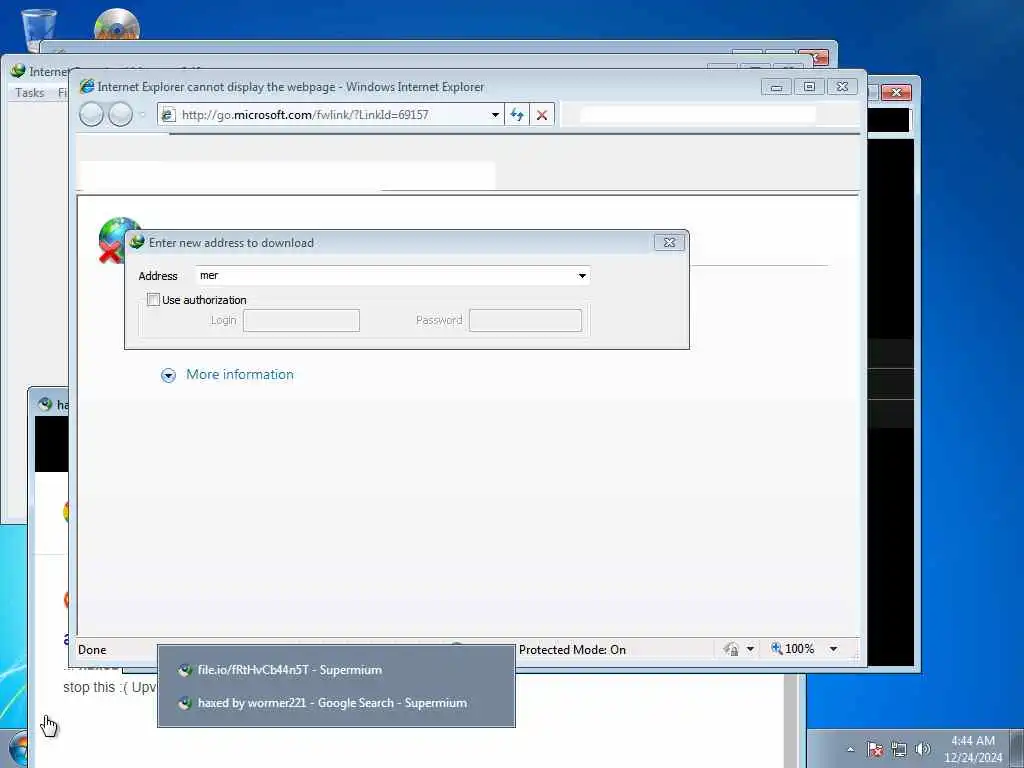This screenshot has width=1024, height=768.
Task: Enable the Use authorization checkbox
Action: (153, 300)
